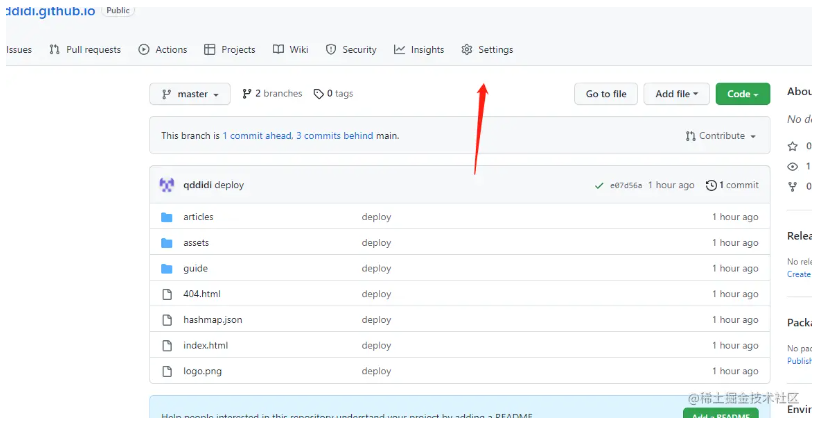The height and width of the screenshot is (421, 819).
Task: Click the 404.html file icon
Action: 167,294
